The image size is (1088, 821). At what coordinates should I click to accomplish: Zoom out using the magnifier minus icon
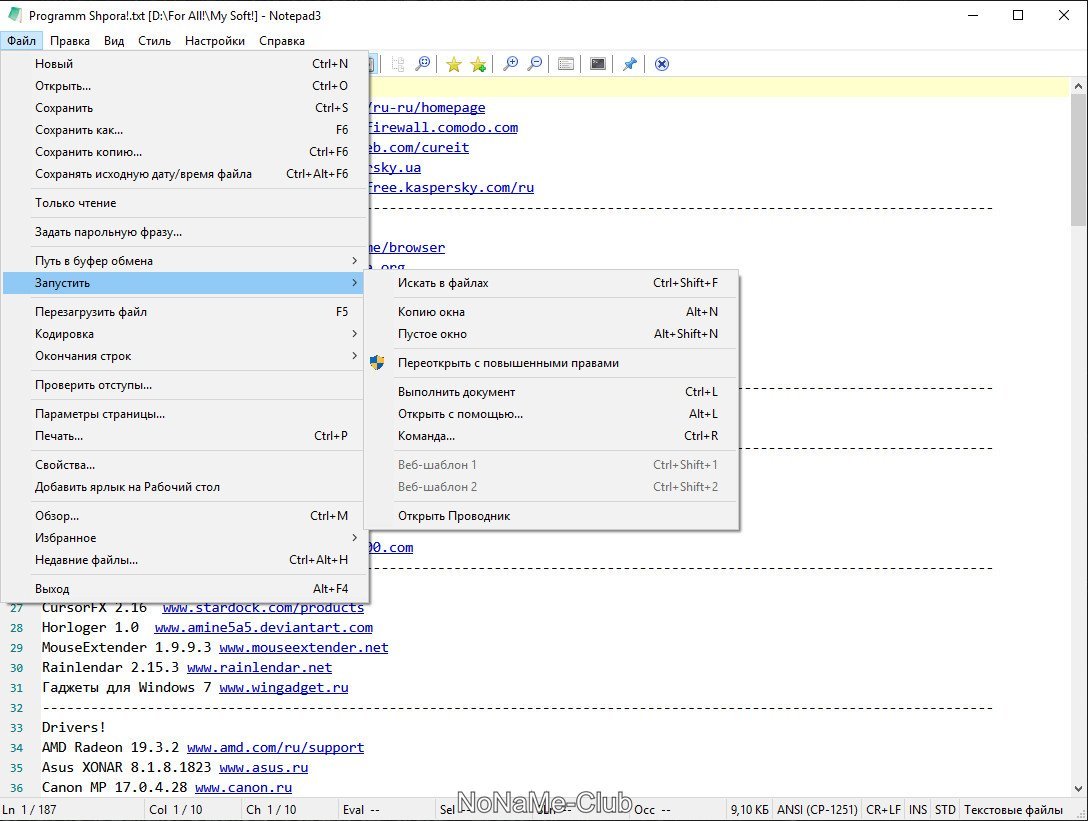tap(535, 64)
